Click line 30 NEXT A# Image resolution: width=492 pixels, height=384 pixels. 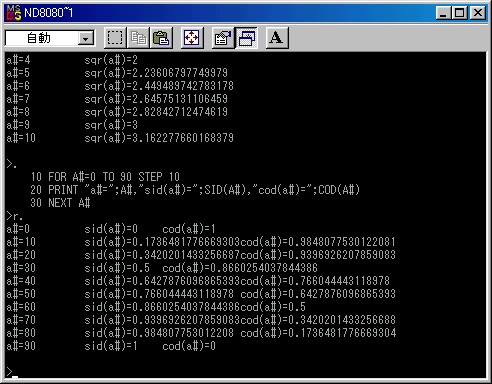click(x=60, y=203)
